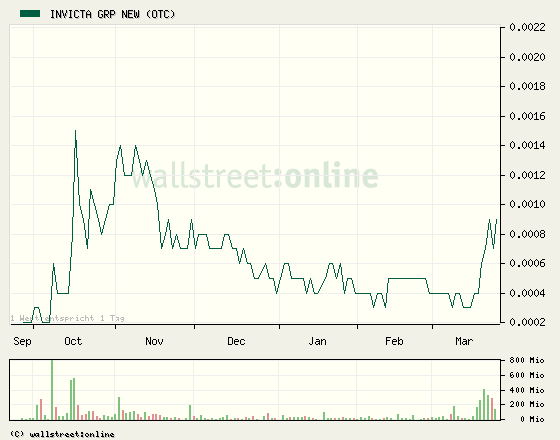
Task: Click the Sep month label
Action: tap(22, 341)
